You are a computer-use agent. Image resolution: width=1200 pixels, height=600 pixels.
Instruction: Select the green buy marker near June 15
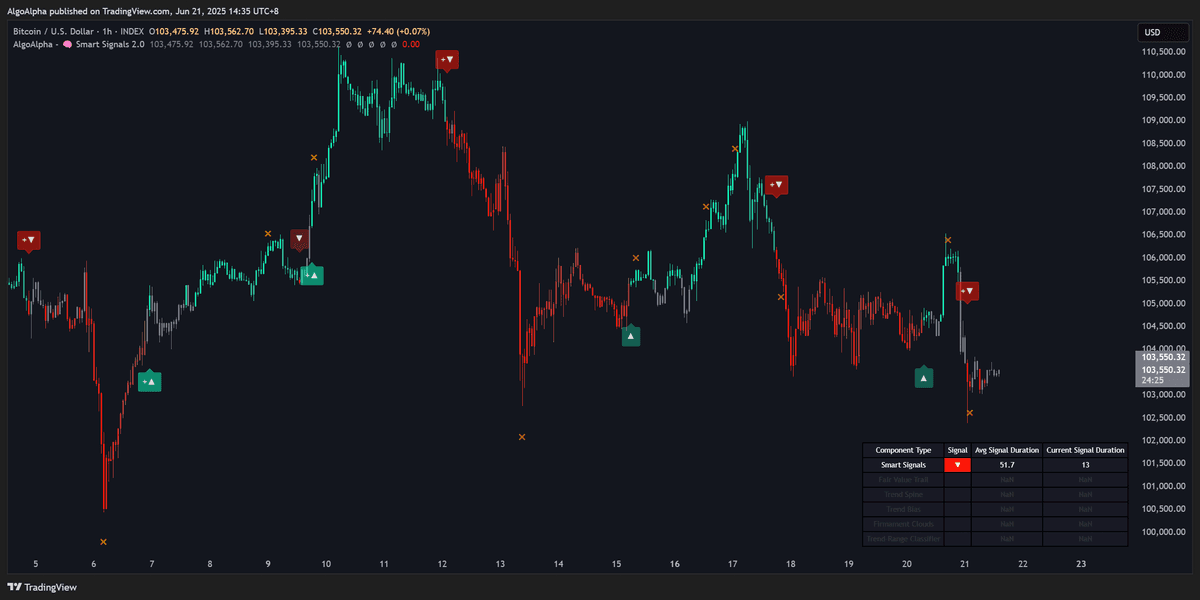tap(629, 335)
